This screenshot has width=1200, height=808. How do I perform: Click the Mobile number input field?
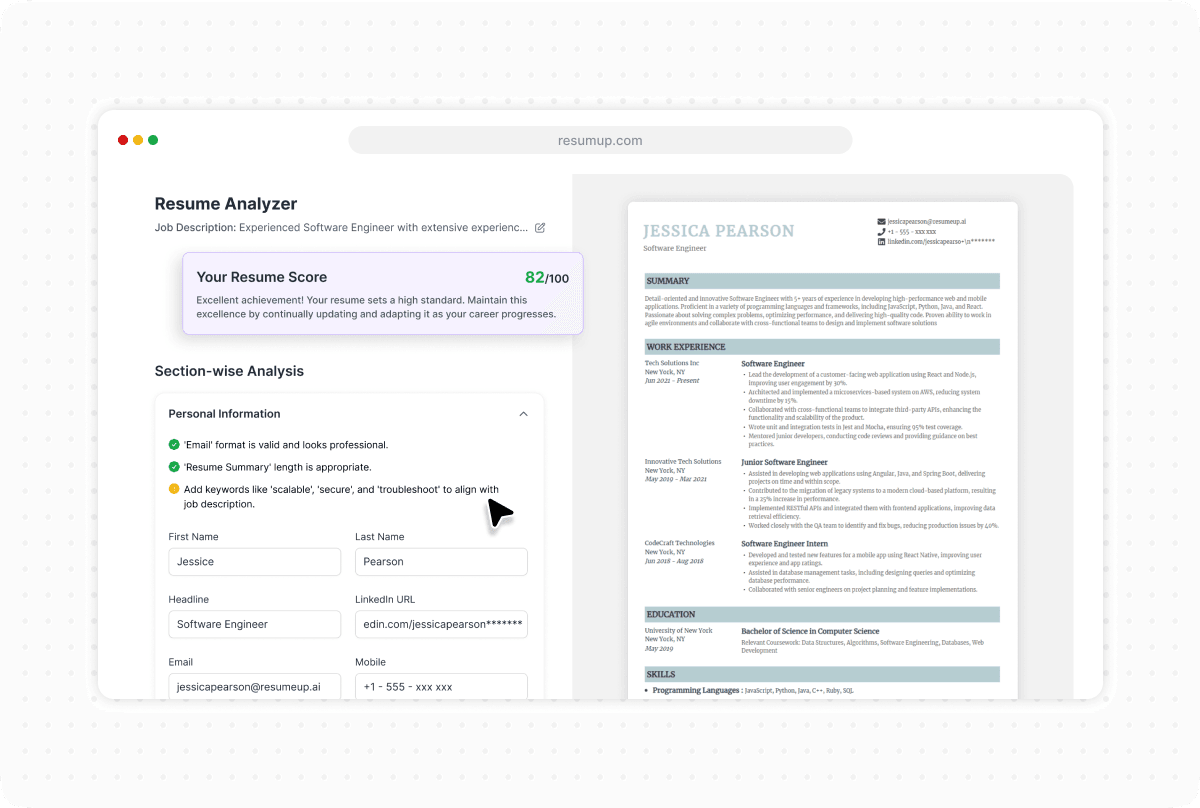tap(441, 686)
